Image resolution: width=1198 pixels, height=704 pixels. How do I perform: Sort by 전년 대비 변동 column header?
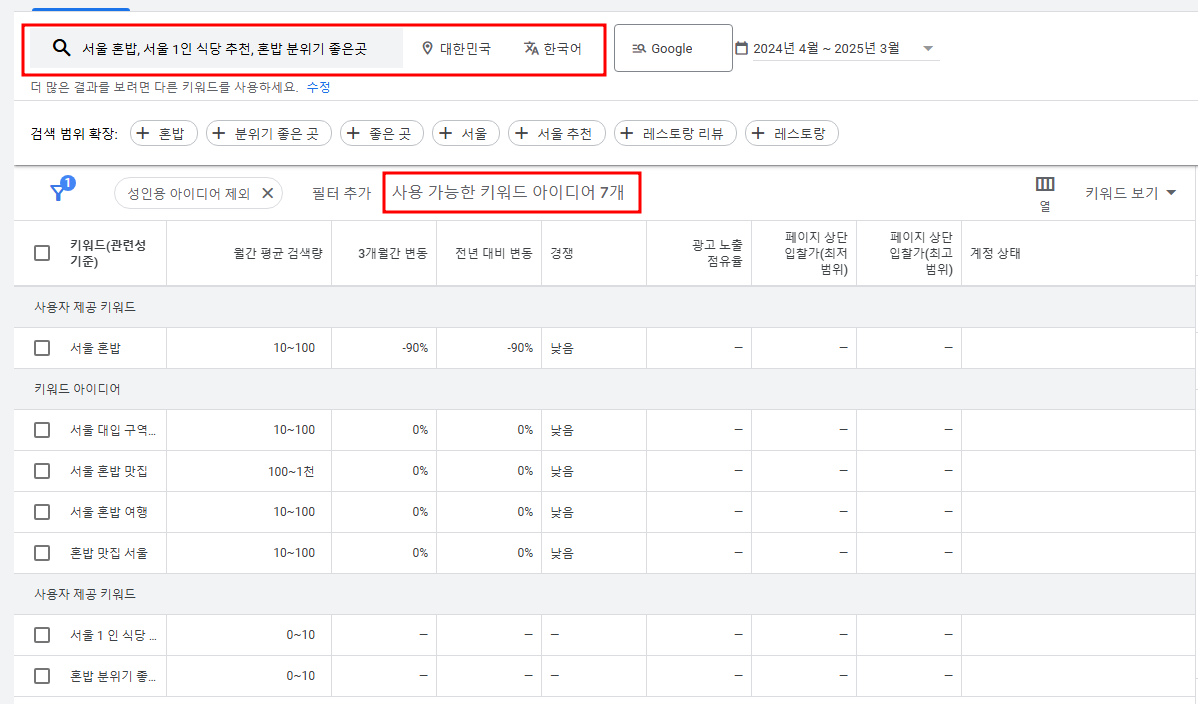(x=494, y=253)
